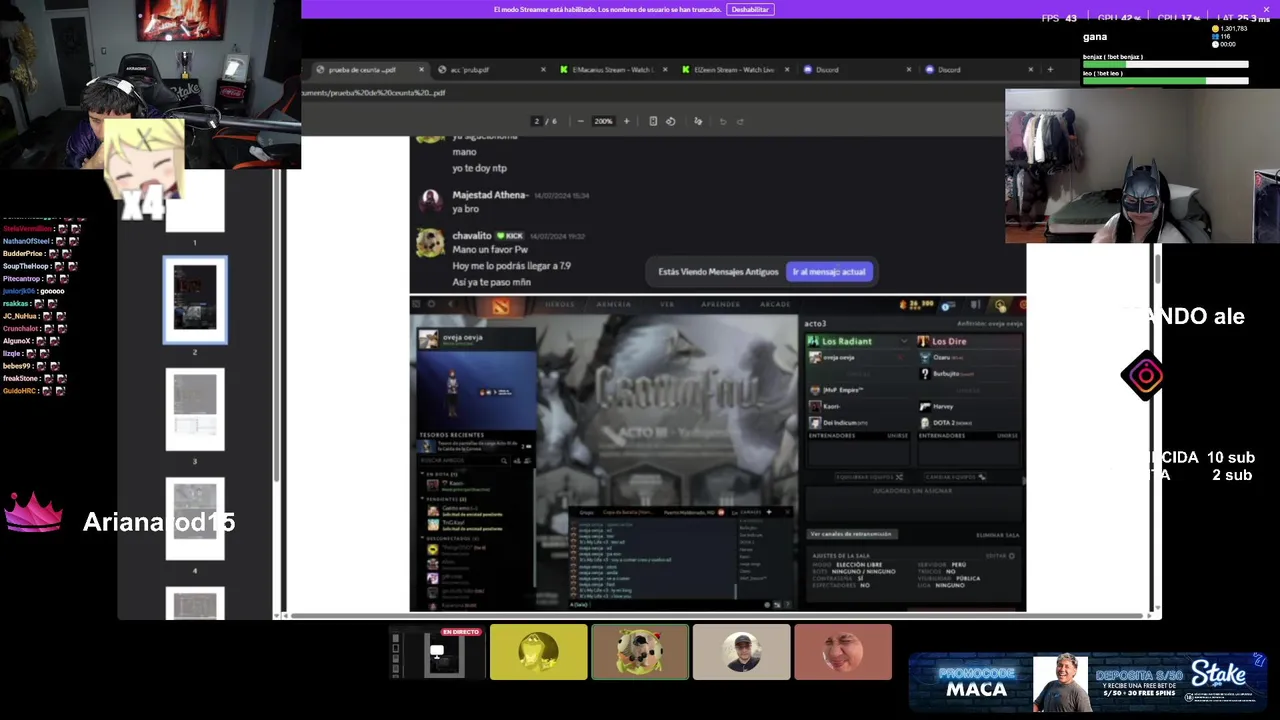This screenshot has height=720, width=1280.
Task: Rotate the PDF page using rotate icon
Action: 671,121
